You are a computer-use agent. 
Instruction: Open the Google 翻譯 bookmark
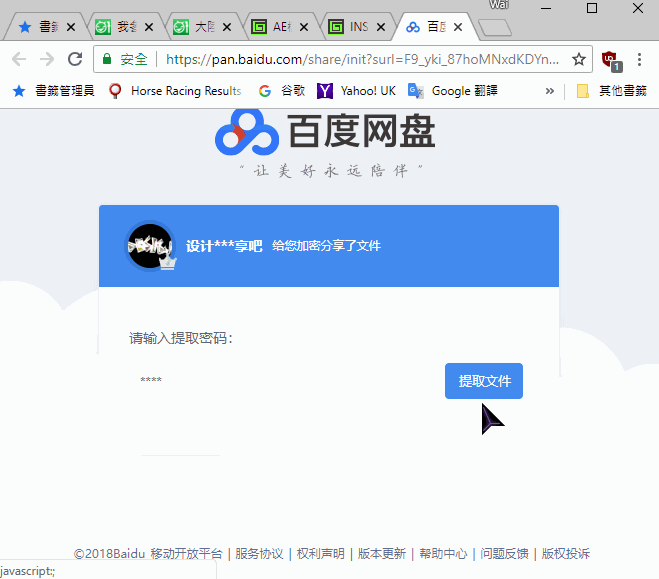453,91
